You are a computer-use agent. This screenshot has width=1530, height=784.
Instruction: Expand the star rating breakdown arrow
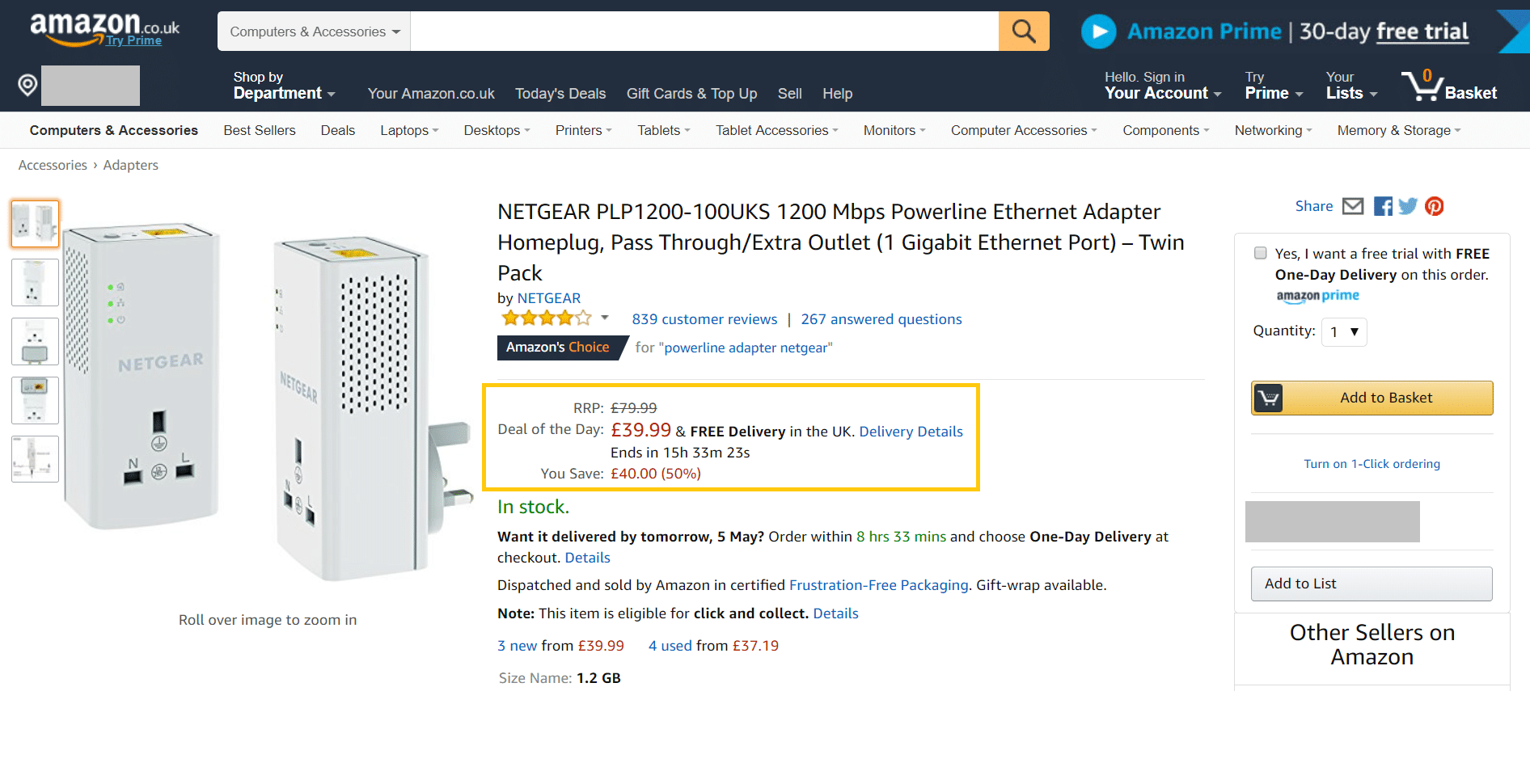click(605, 318)
